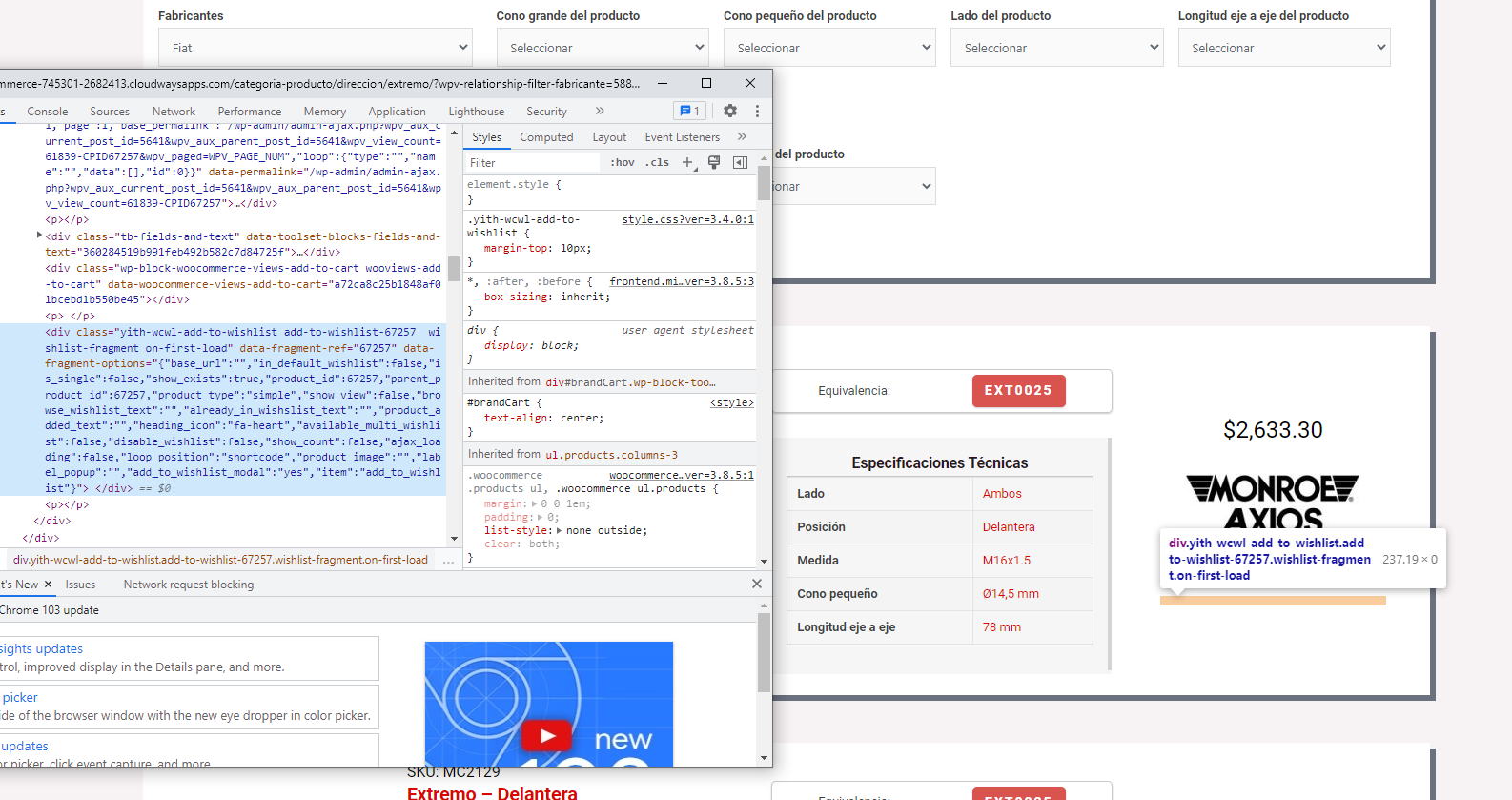1512x800 pixels.
Task: Open the Security panel tab
Action: (546, 112)
